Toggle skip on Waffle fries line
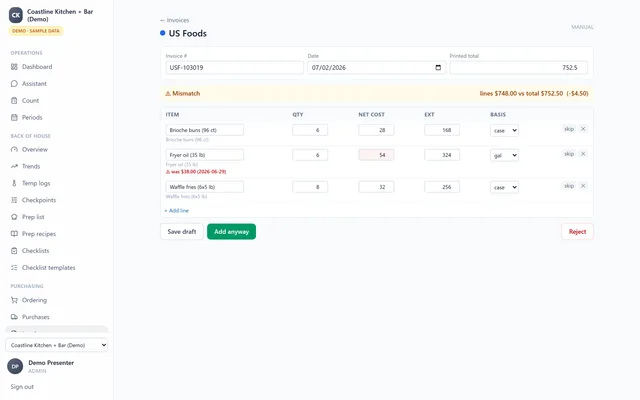Image resolution: width=640 pixels, height=400 pixels. click(x=569, y=186)
